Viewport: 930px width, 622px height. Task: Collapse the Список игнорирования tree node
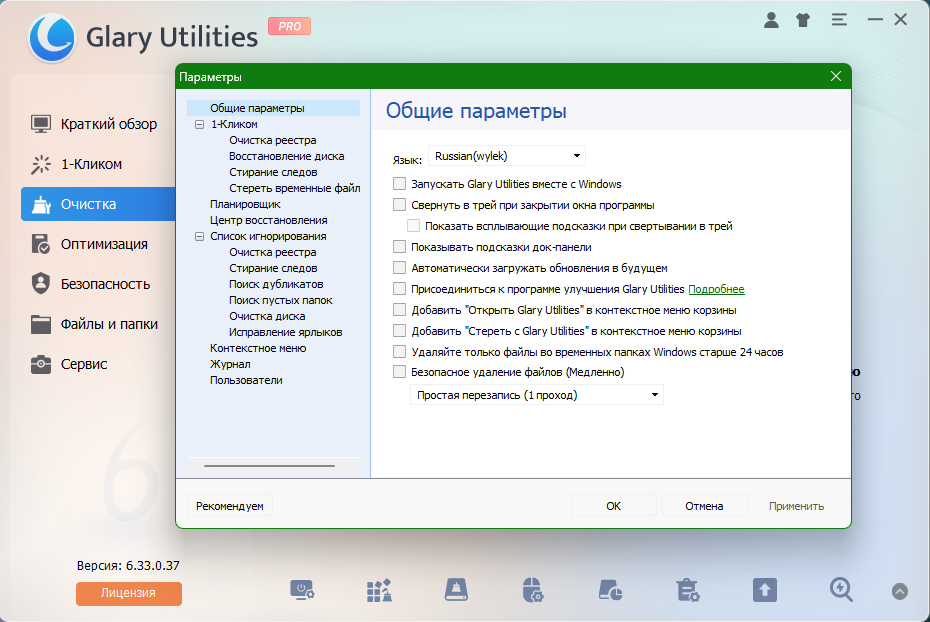click(x=199, y=237)
